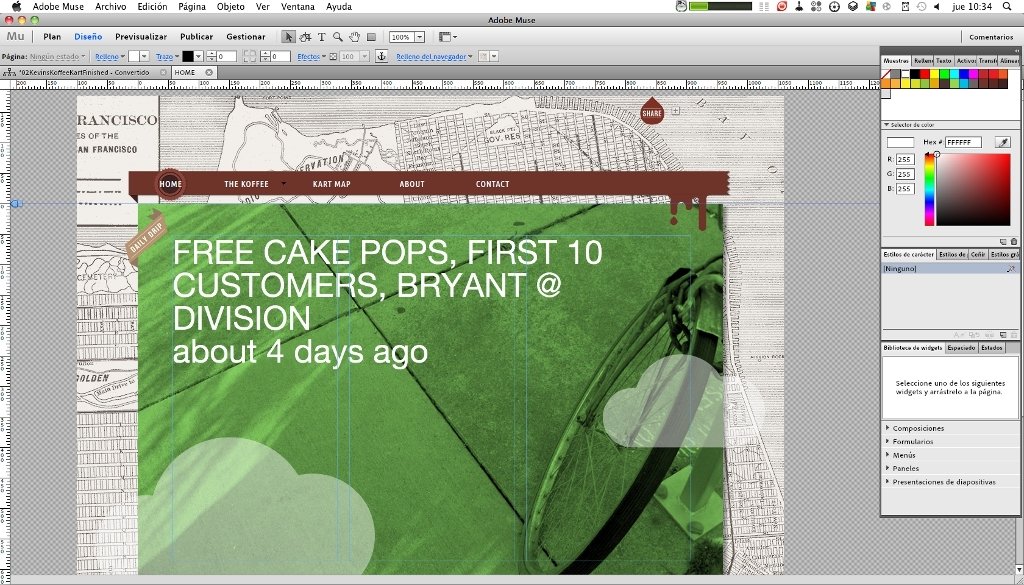Select the Text tool

pos(321,37)
